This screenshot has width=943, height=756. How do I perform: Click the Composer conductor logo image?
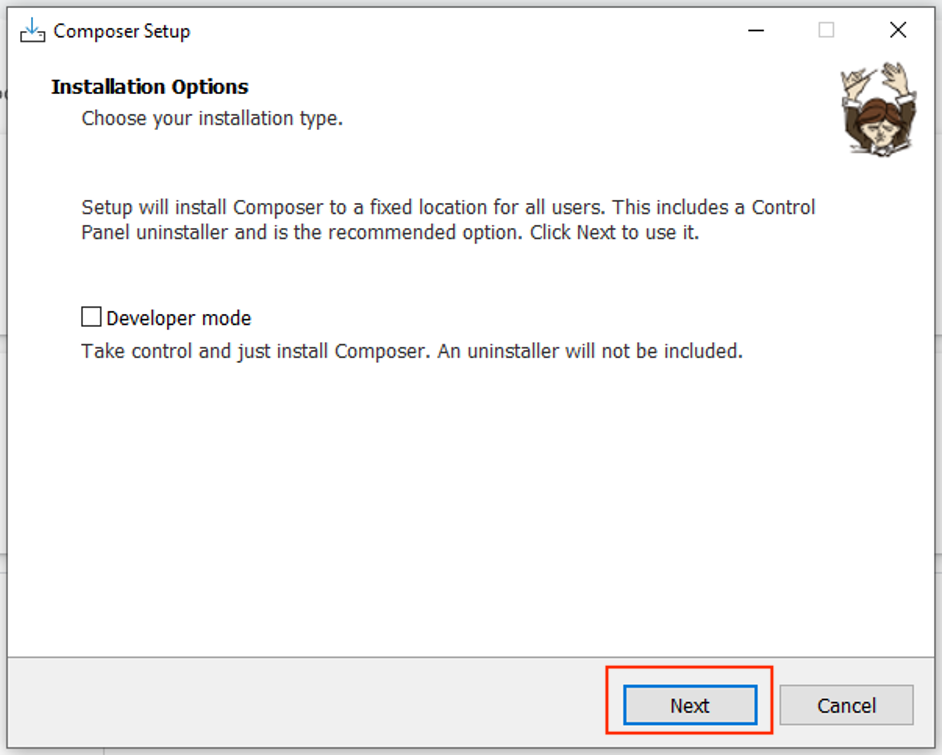[878, 109]
